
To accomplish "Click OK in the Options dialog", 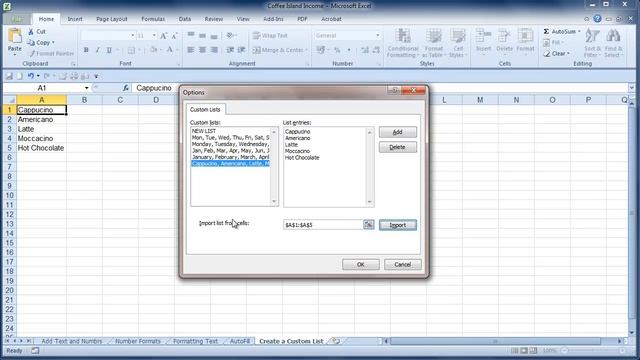I will (x=360, y=264).
